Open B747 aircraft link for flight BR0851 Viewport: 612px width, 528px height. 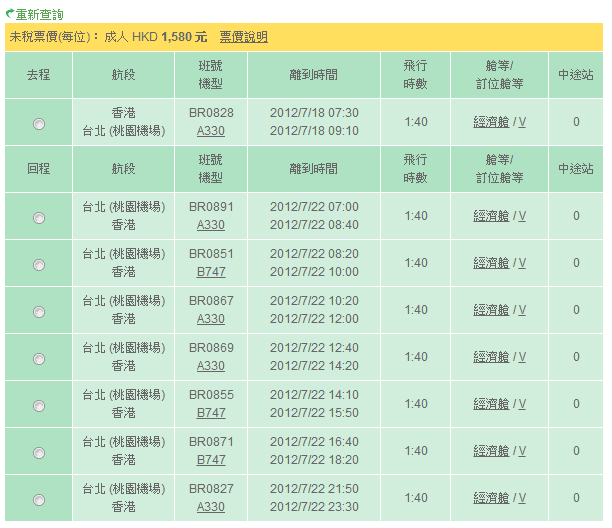click(x=211, y=272)
